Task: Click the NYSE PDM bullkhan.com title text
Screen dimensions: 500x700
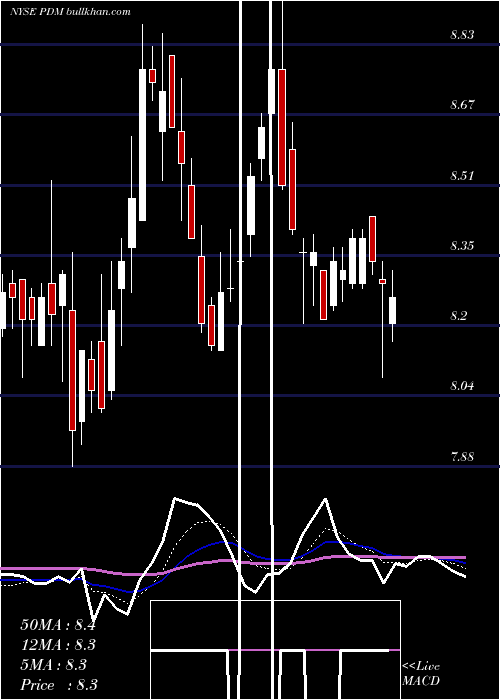Action: (x=71, y=12)
